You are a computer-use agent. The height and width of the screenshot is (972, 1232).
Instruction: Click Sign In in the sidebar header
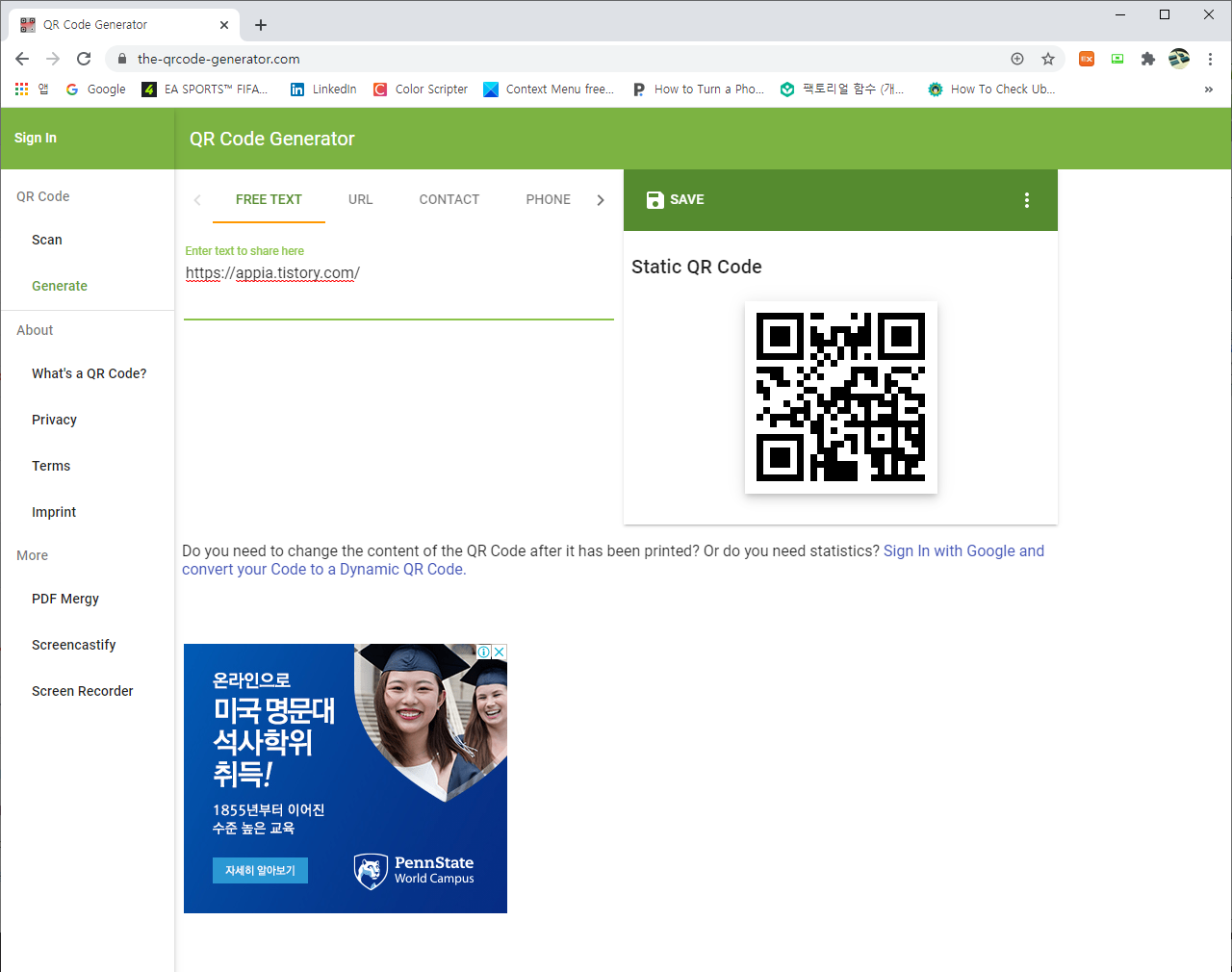(36, 138)
